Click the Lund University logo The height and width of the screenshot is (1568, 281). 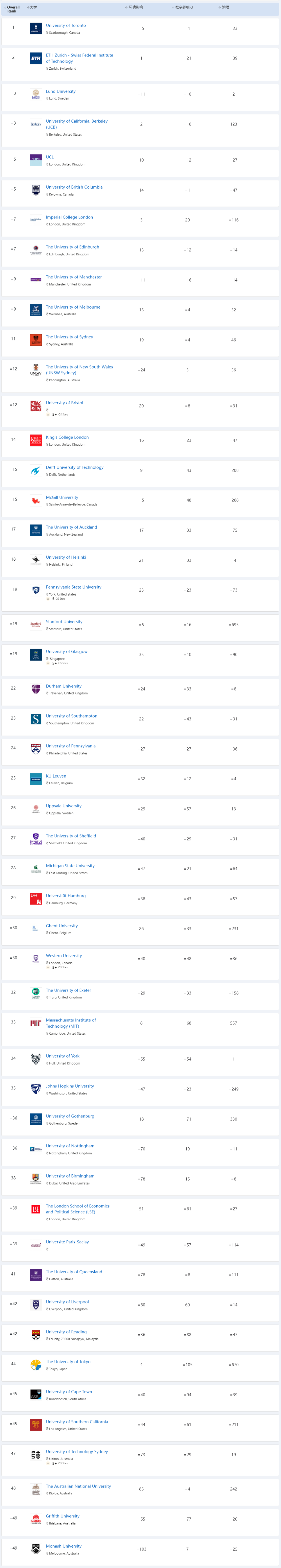36,94
